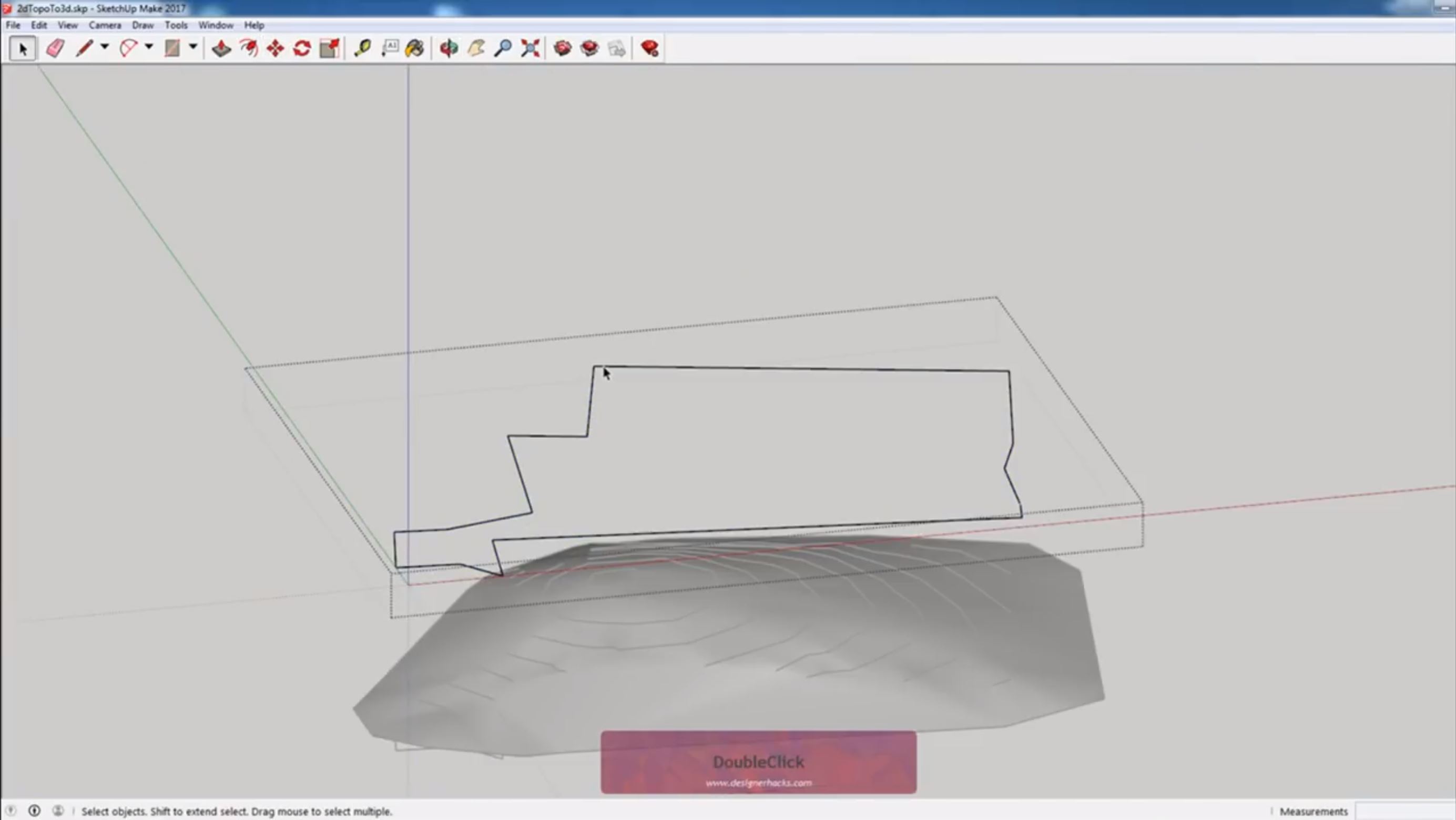
Task: Select the Text label tool
Action: point(390,48)
